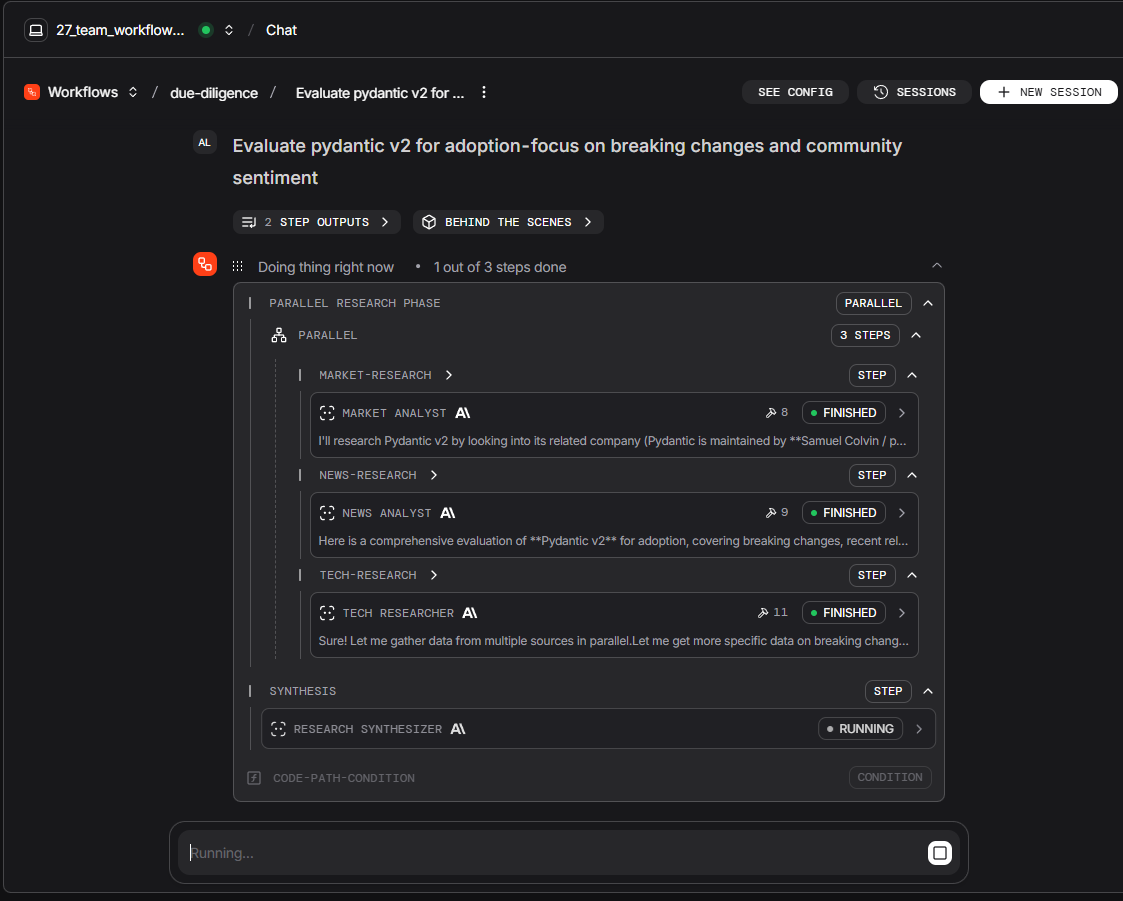Click the tool-call hammer icon showing 9
The image size is (1123, 901).
click(771, 514)
